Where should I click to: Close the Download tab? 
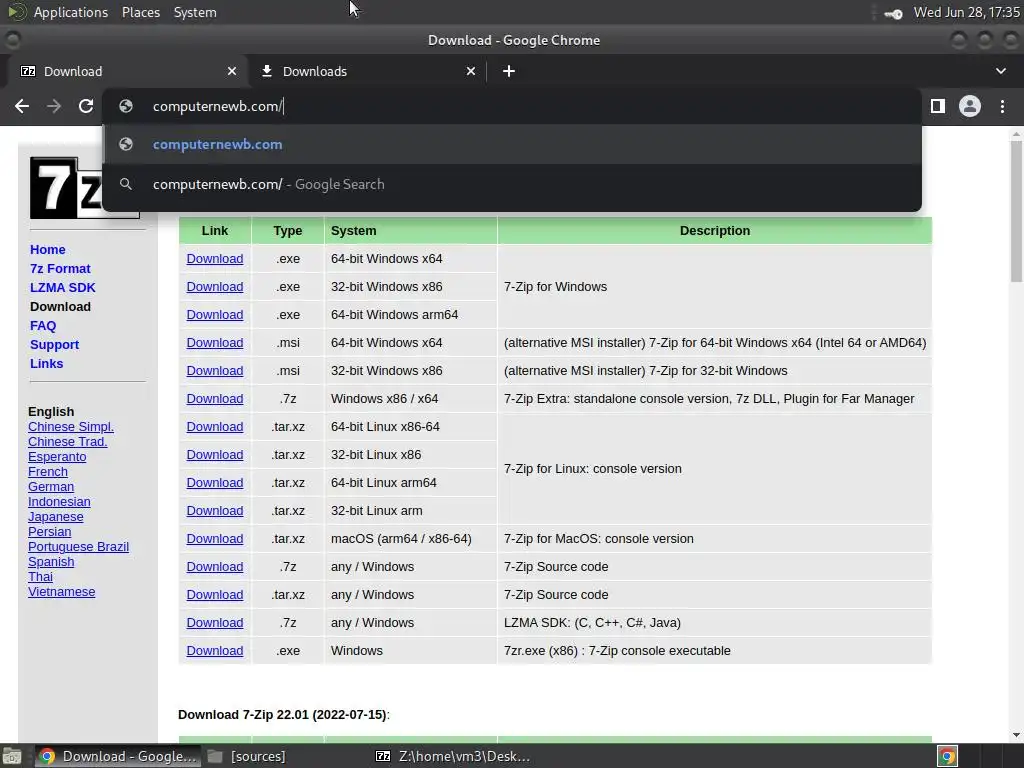coord(232,71)
